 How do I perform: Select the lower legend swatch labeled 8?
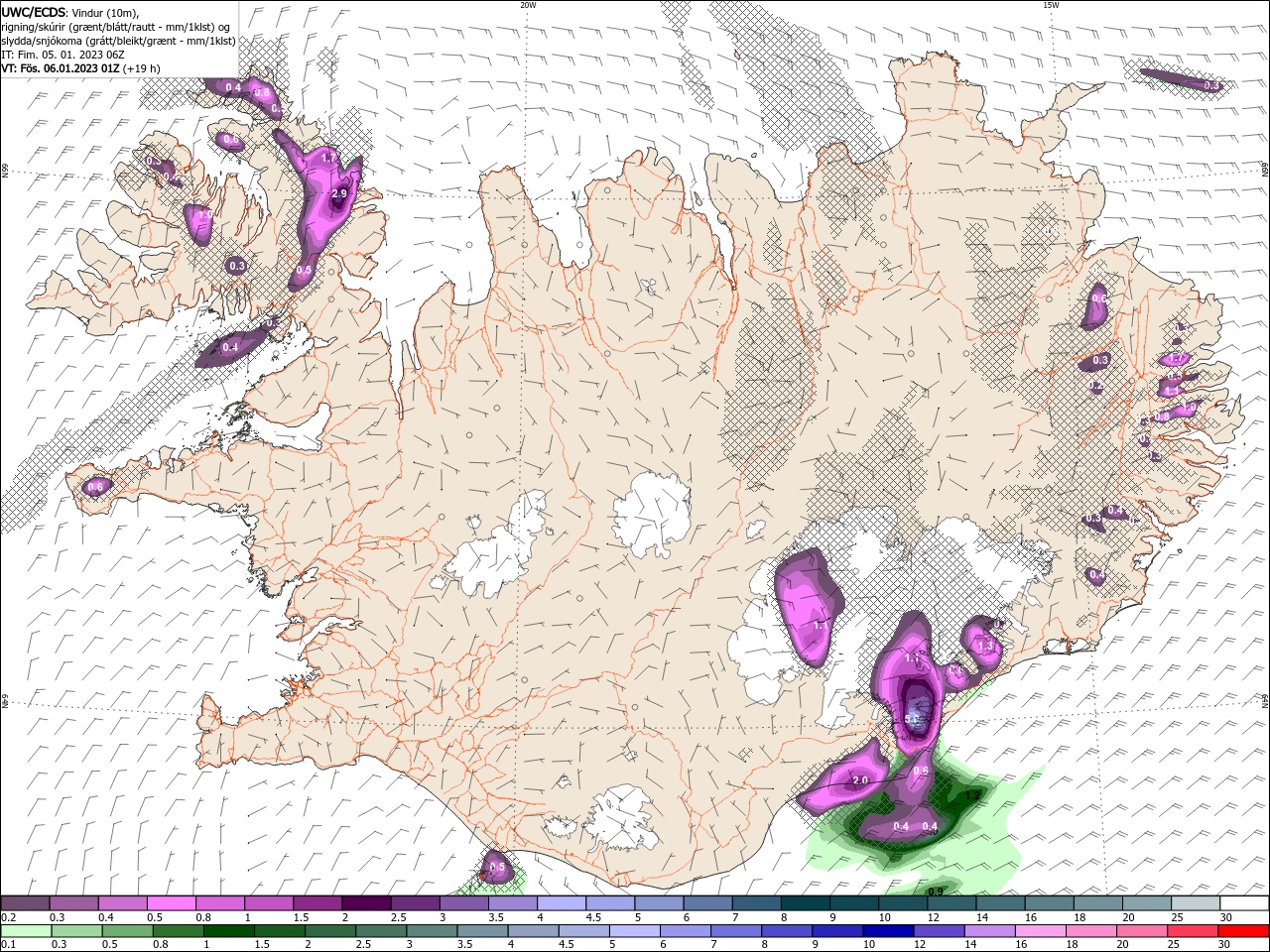(x=789, y=931)
